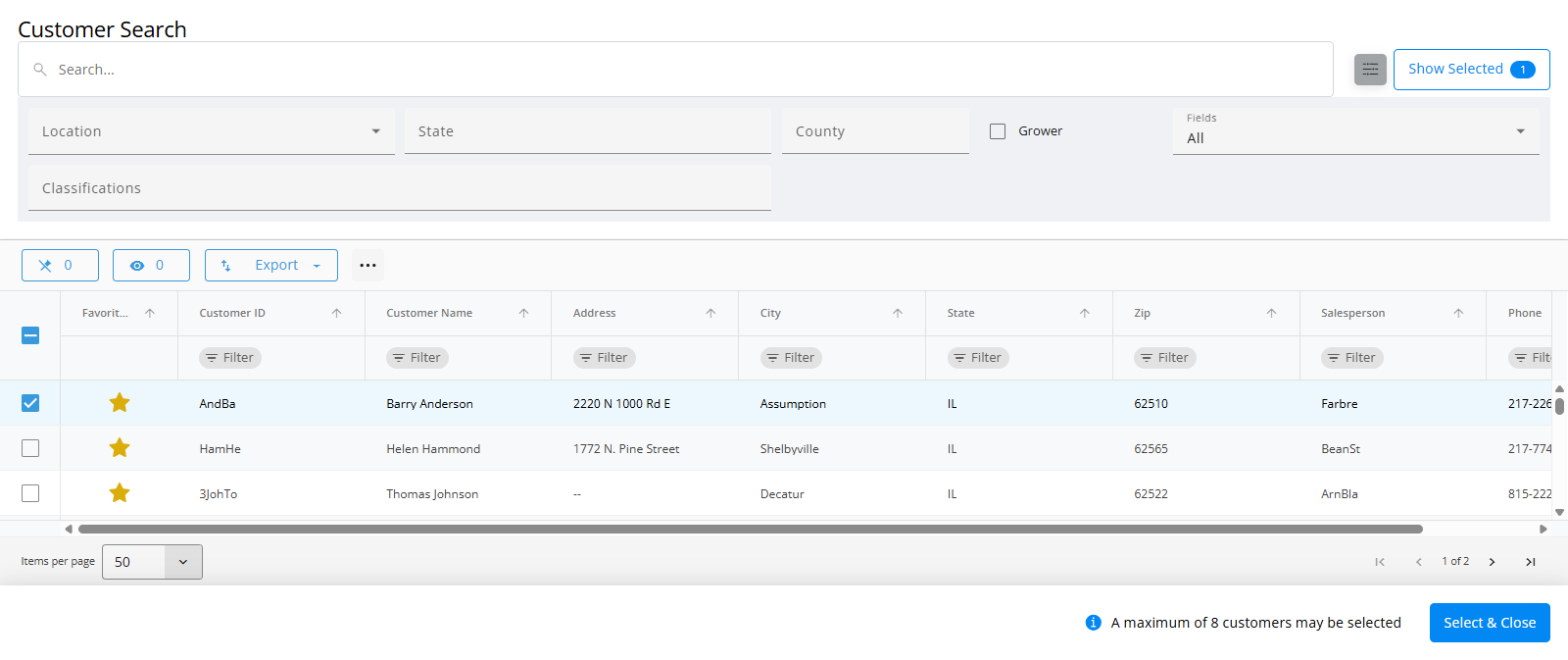The height and width of the screenshot is (660, 1568).
Task: Click favorite star for Barry Anderson
Action: [x=120, y=403]
